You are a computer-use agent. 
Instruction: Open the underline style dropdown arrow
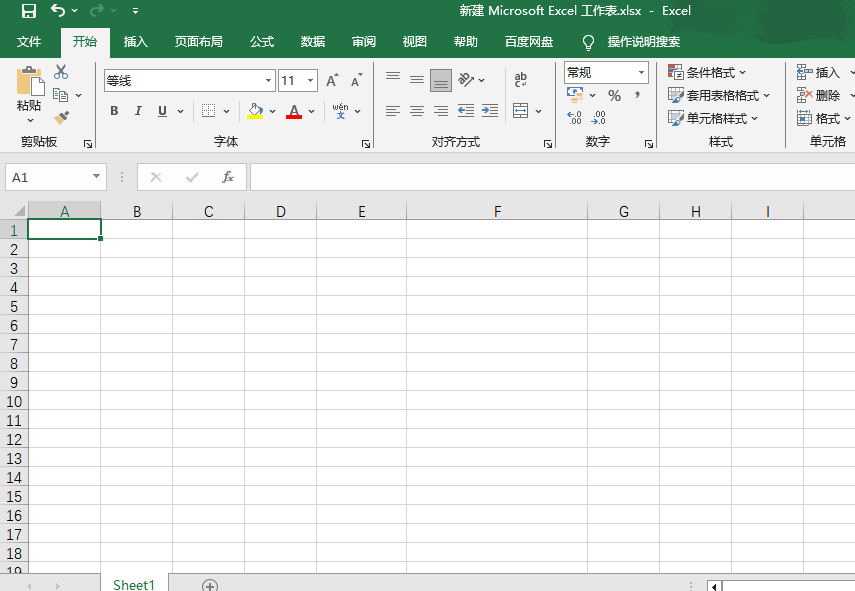(x=180, y=112)
